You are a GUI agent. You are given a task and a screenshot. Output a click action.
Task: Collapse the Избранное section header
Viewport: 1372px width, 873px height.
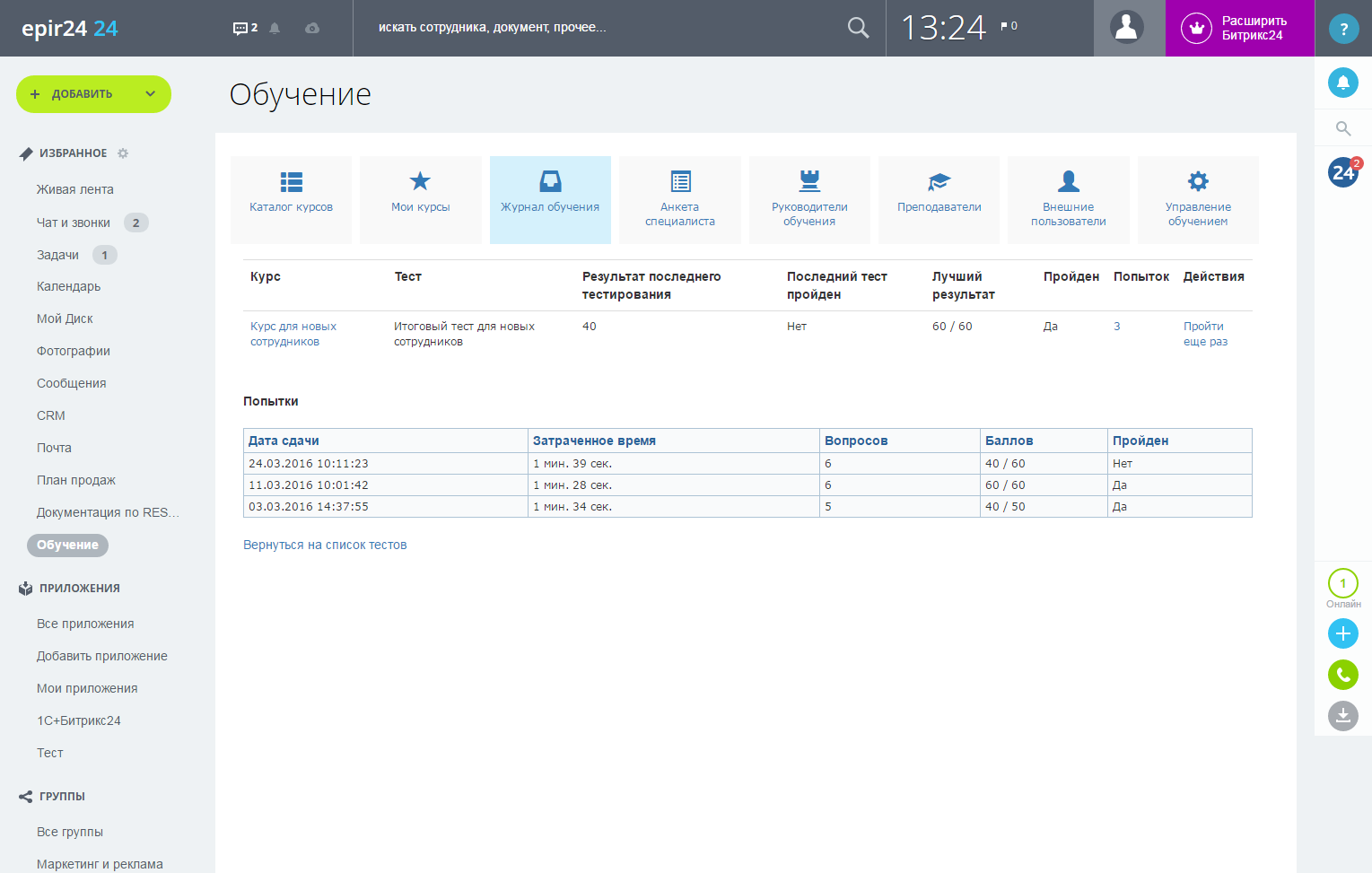73,153
